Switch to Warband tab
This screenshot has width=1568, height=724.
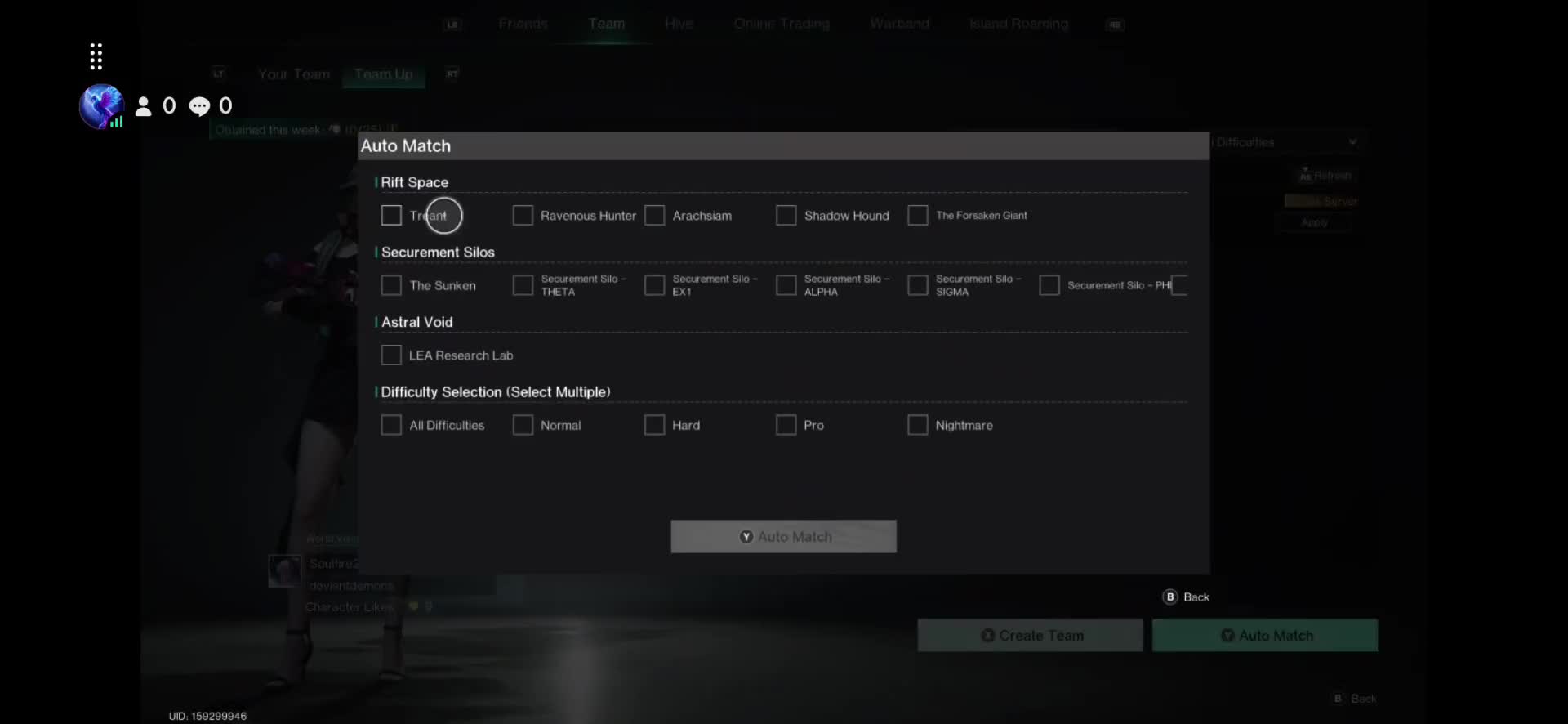pos(899,24)
